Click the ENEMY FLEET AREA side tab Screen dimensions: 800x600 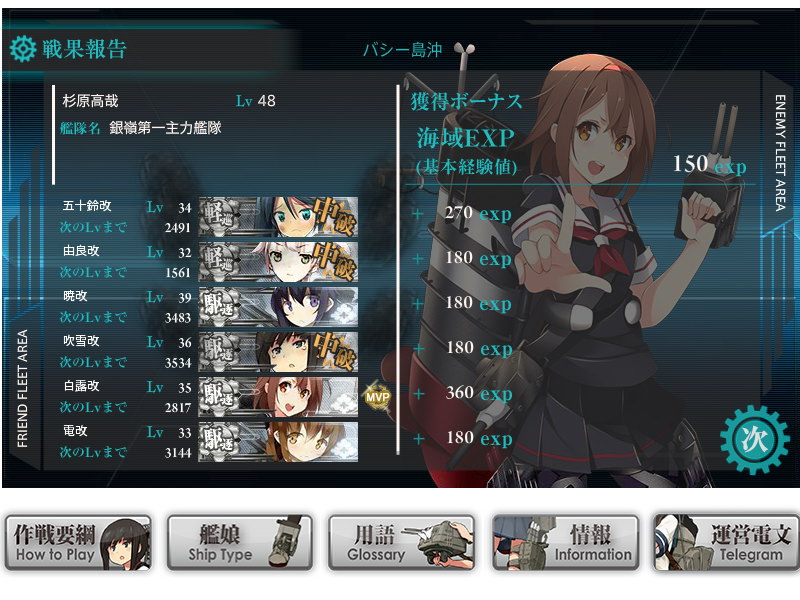780,153
